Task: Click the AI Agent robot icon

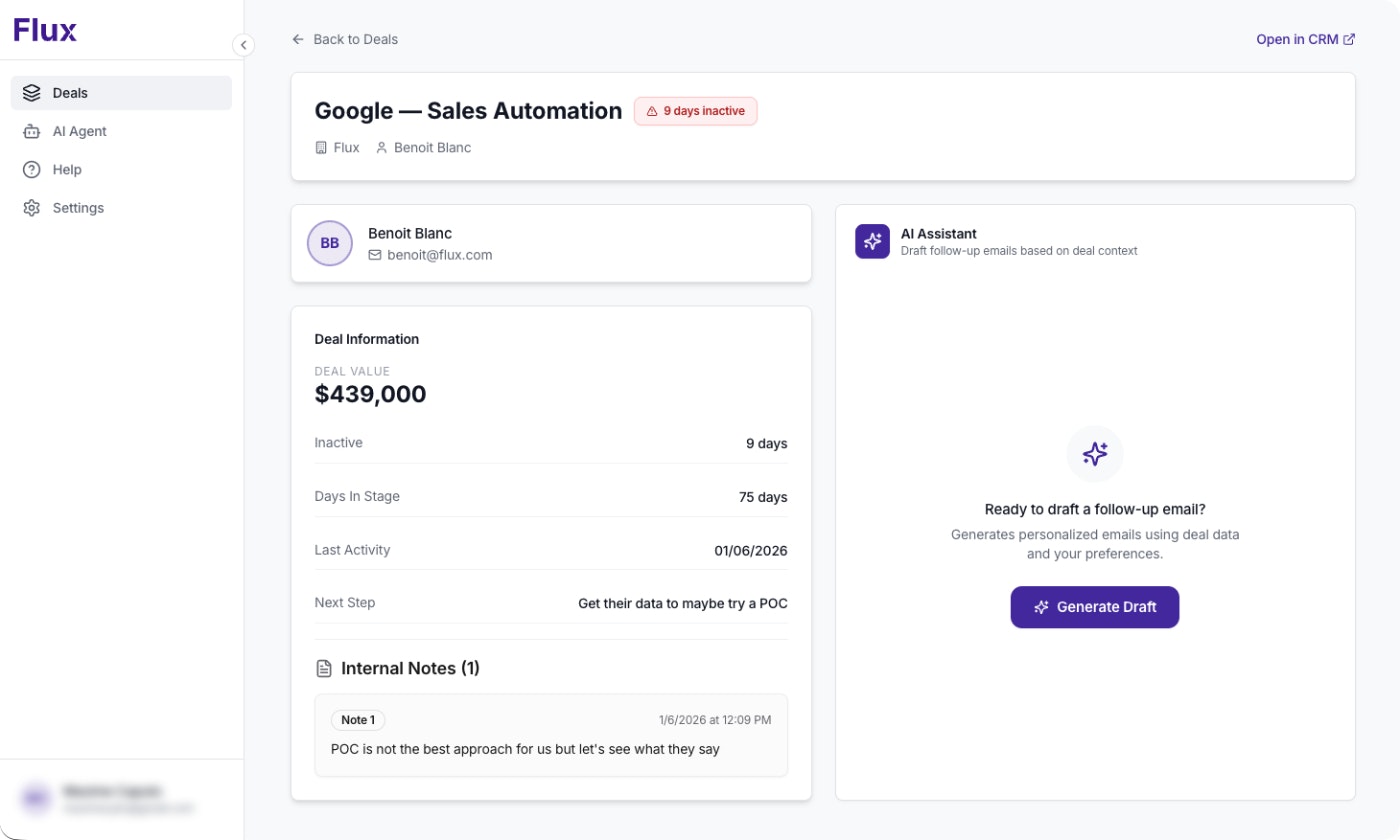Action: (32, 131)
